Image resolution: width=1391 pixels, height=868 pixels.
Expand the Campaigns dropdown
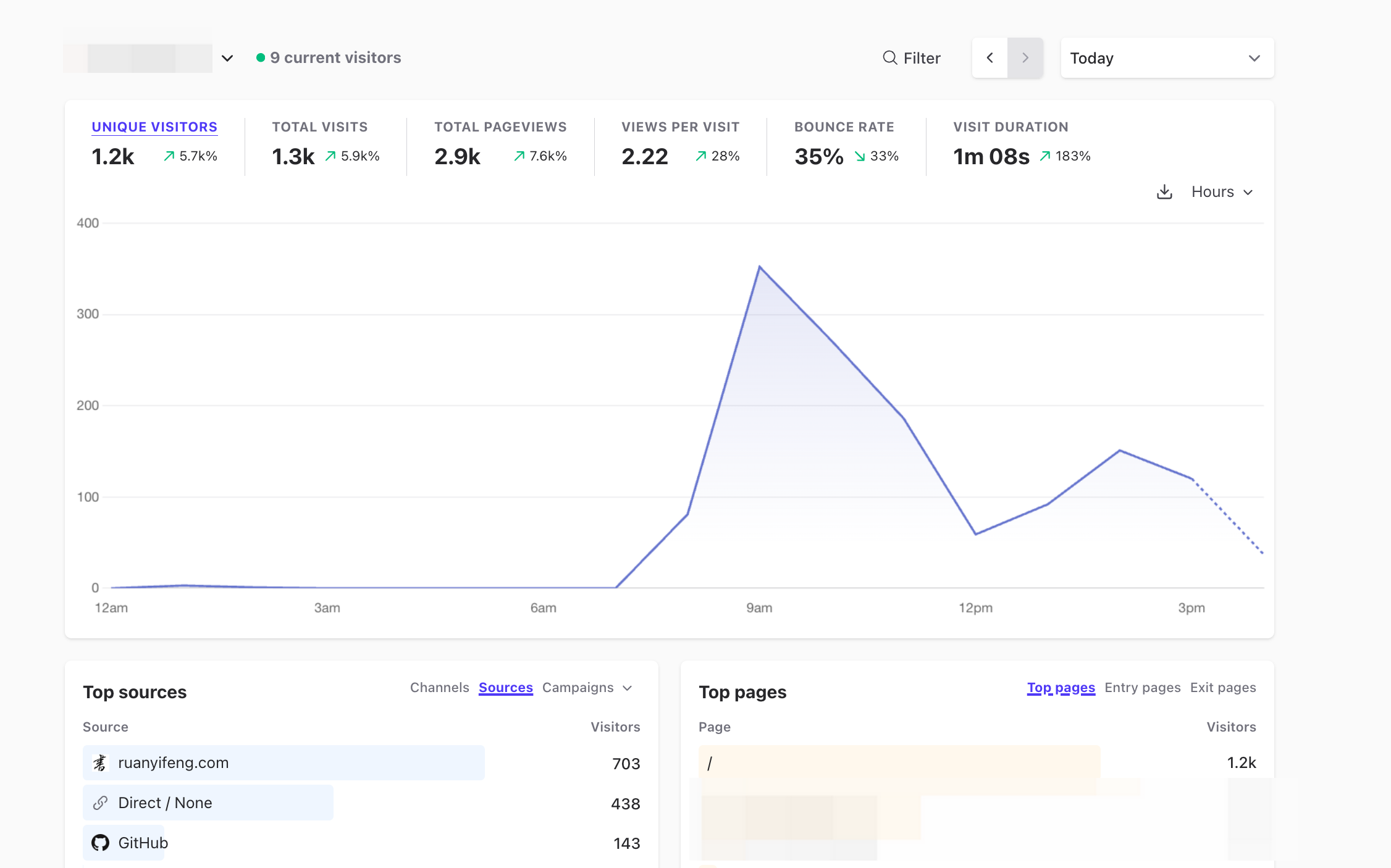[x=587, y=688]
